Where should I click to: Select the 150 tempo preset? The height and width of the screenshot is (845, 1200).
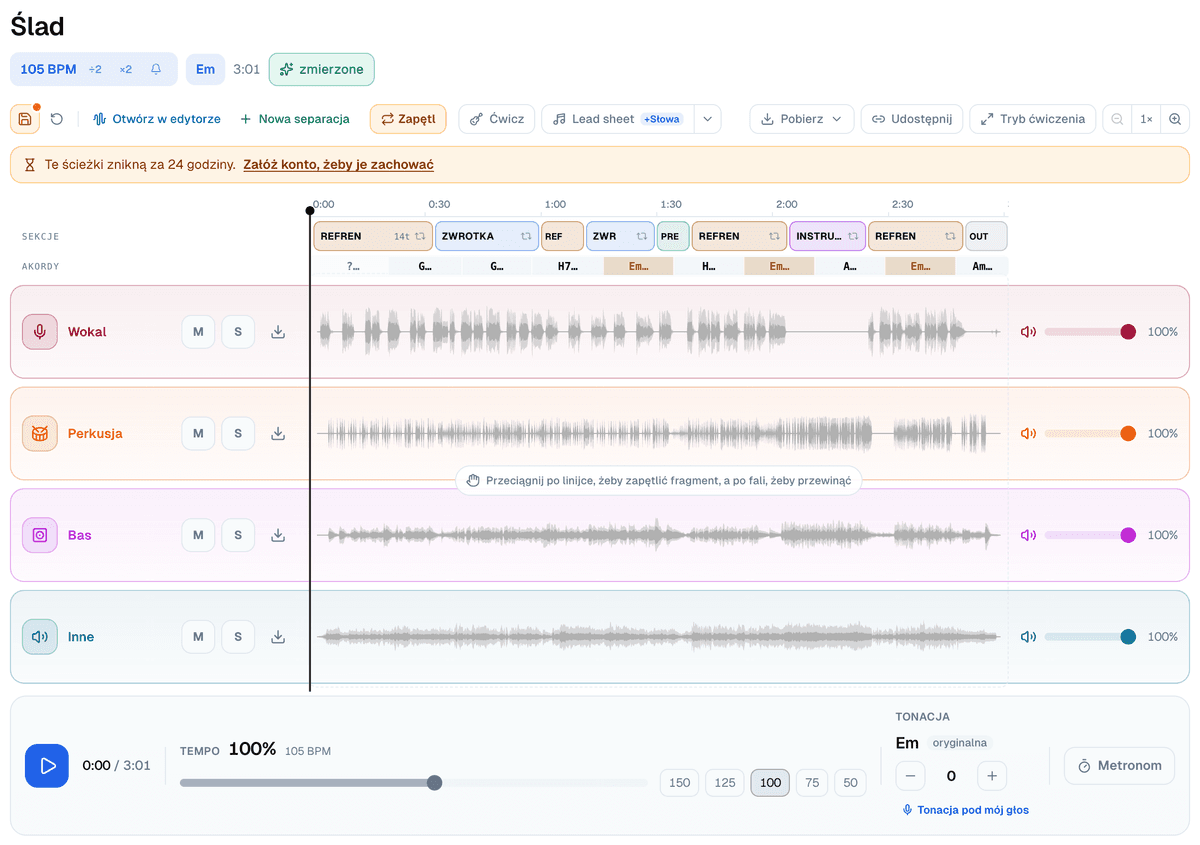(x=680, y=783)
